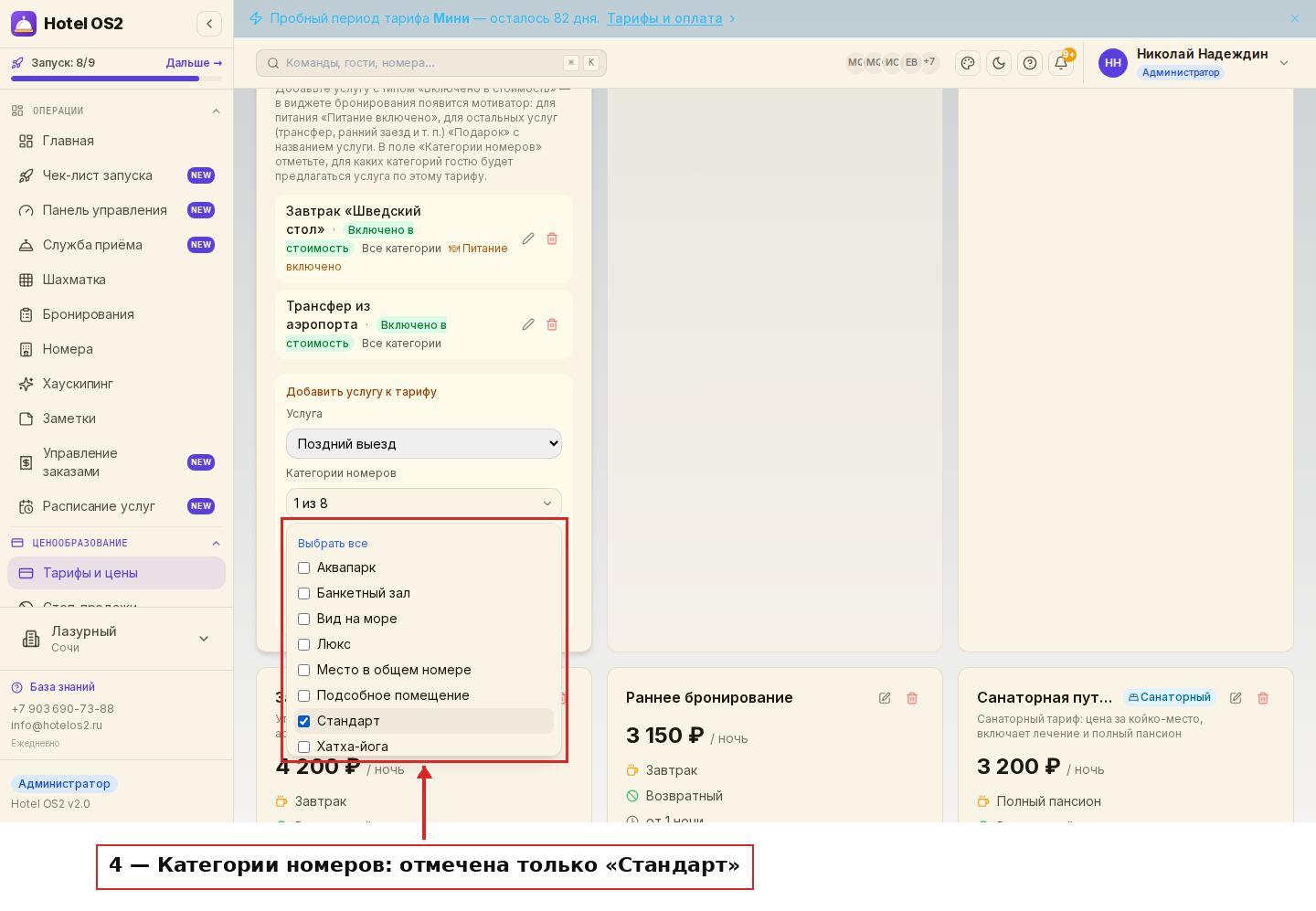This screenshot has width=1316, height=911.
Task: Open the НН user avatar
Action: (1113, 63)
